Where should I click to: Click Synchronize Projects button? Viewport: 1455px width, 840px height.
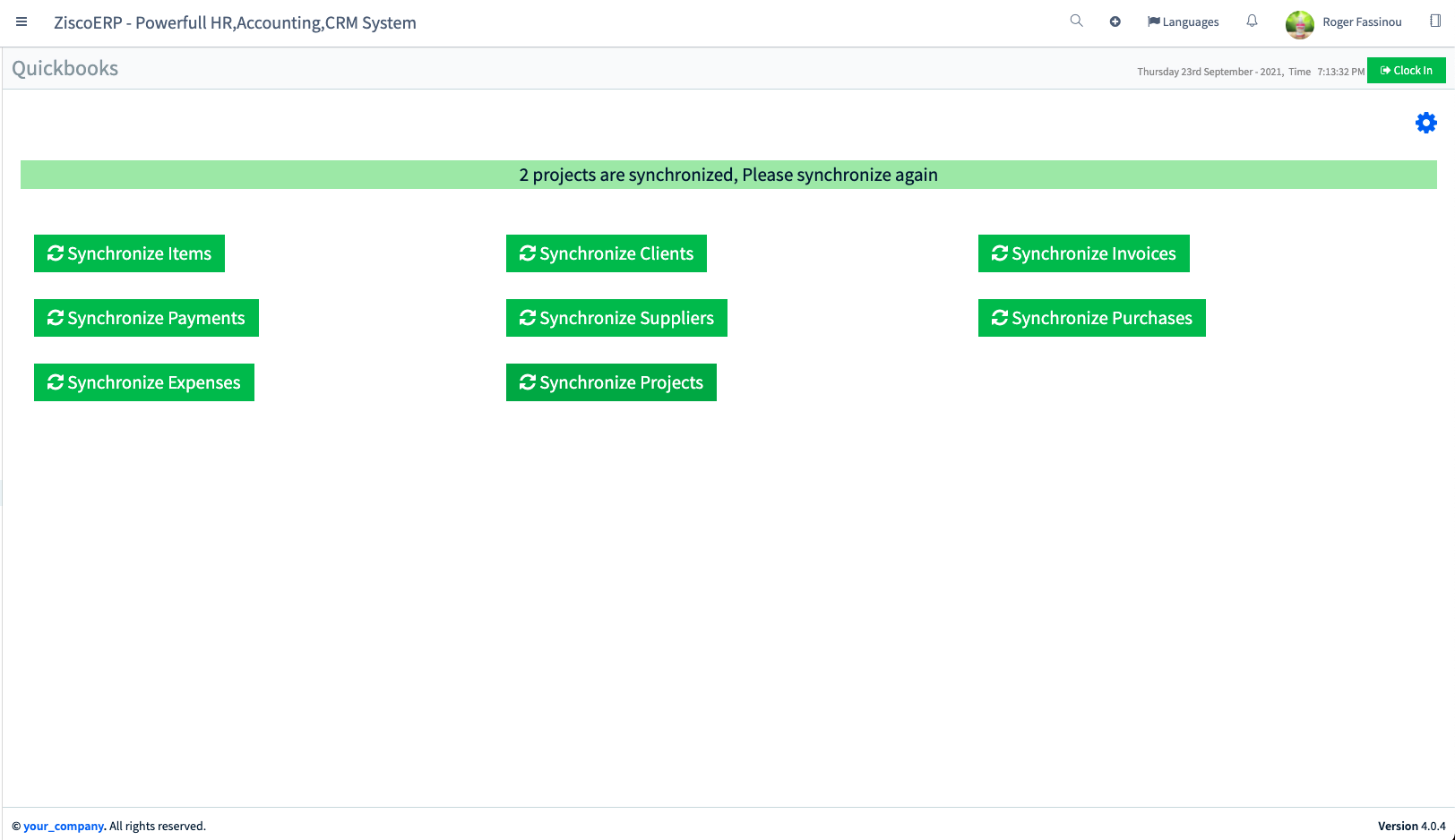point(611,382)
